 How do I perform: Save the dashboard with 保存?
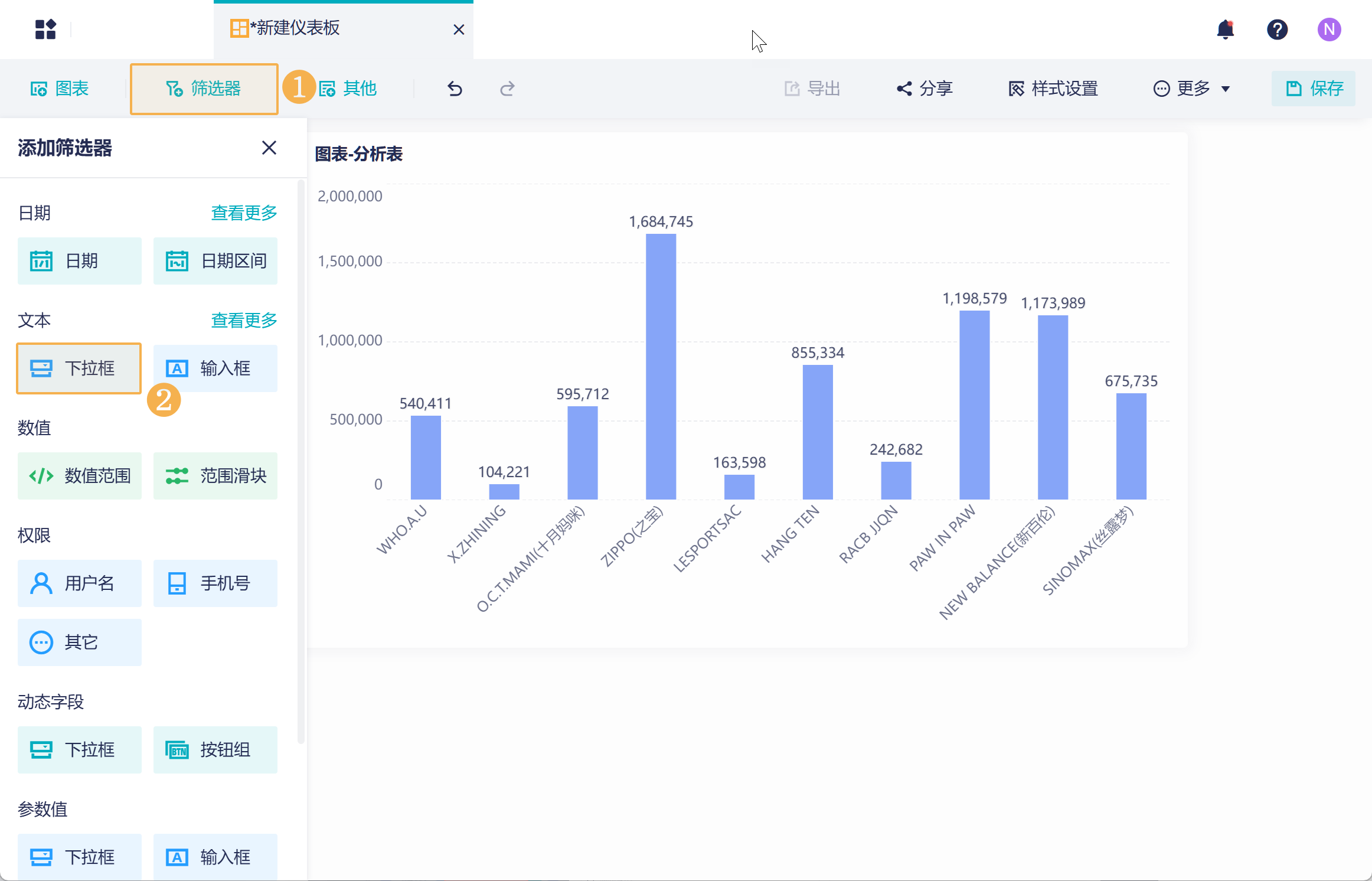[x=1314, y=89]
